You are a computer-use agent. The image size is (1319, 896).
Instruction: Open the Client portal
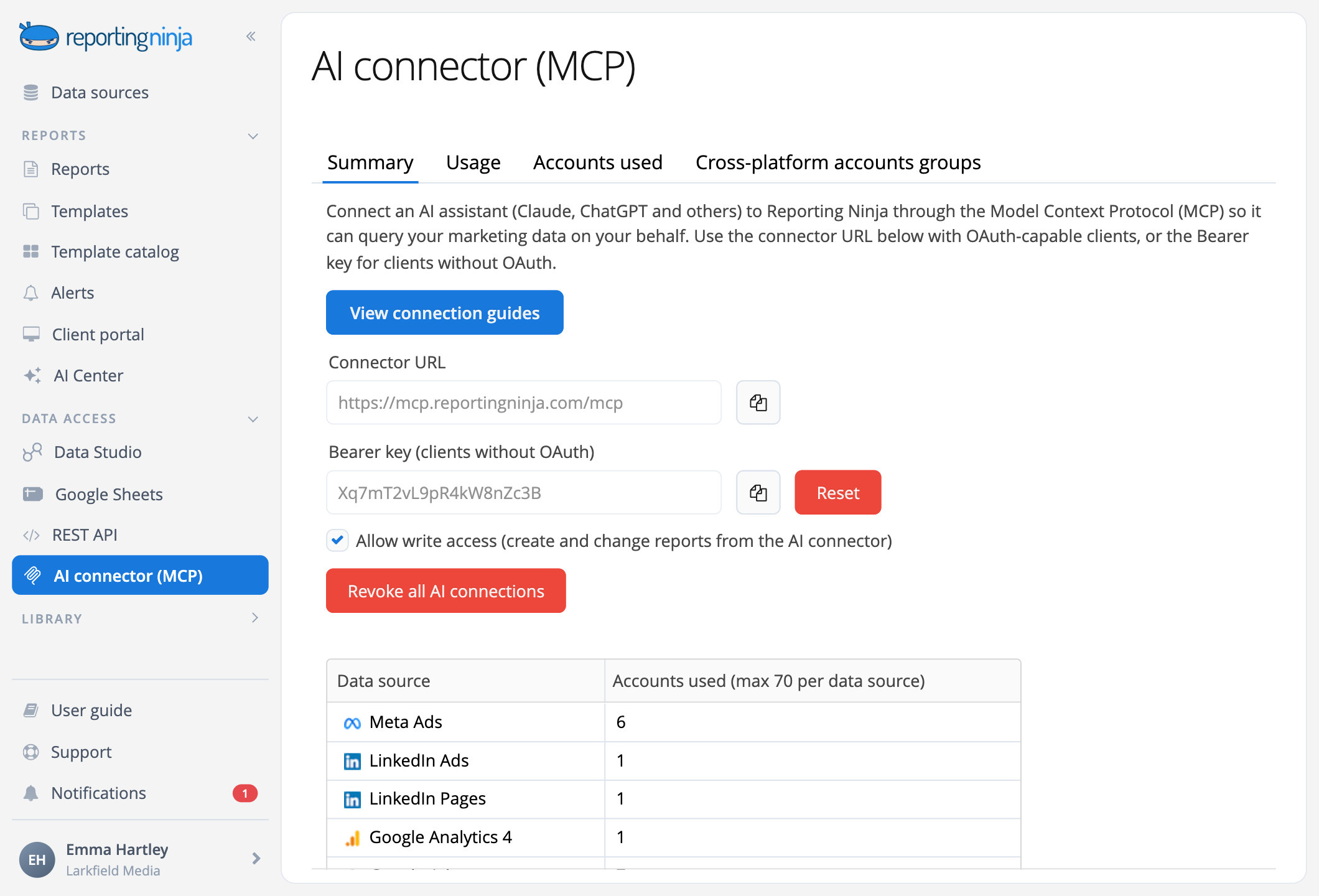click(x=98, y=335)
